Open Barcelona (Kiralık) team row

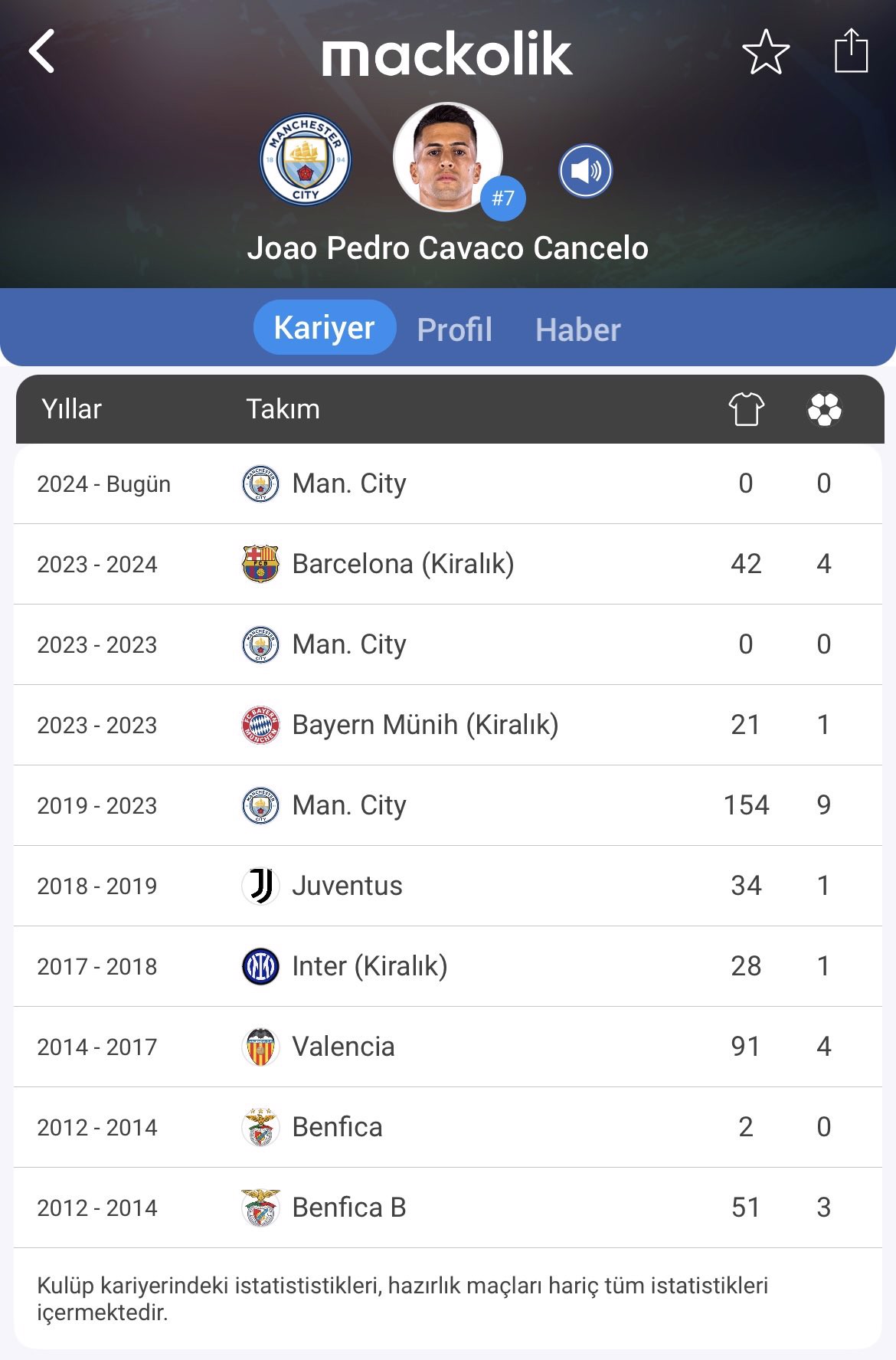(x=448, y=564)
